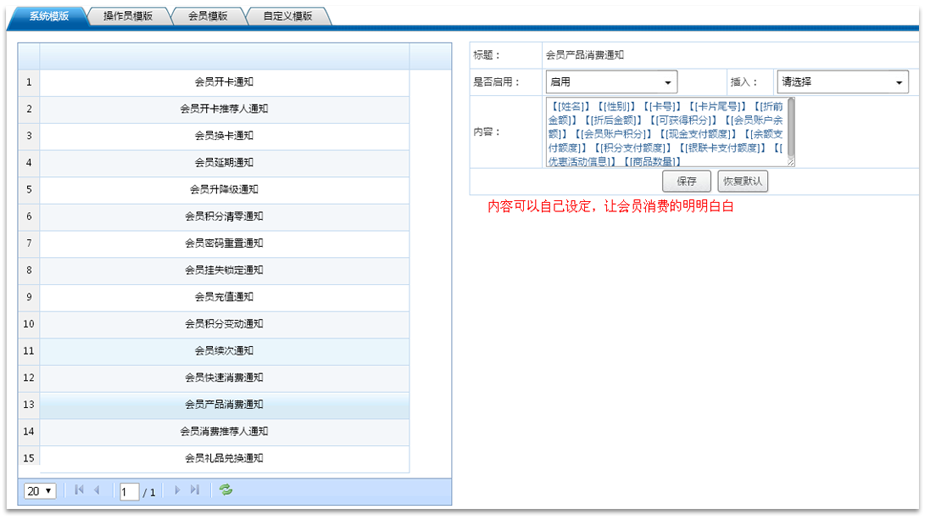Image resolution: width=926 pixels, height=519 pixels.
Task: Select row 会员快速消费通知
Action: coord(224,377)
